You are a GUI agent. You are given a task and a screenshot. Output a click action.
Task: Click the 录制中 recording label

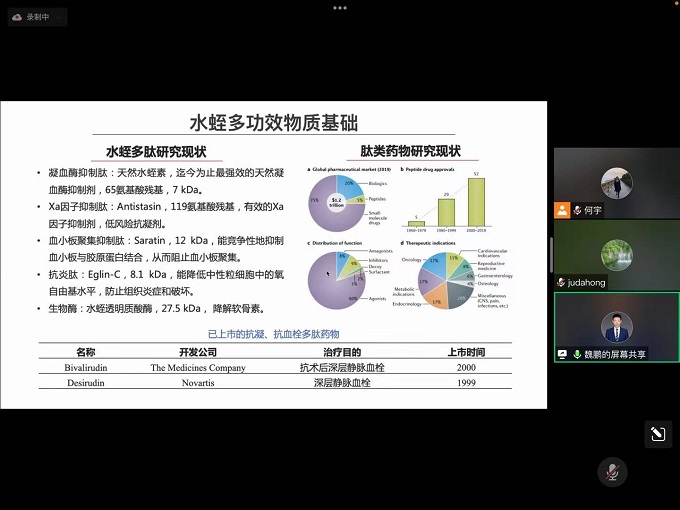[x=39, y=17]
